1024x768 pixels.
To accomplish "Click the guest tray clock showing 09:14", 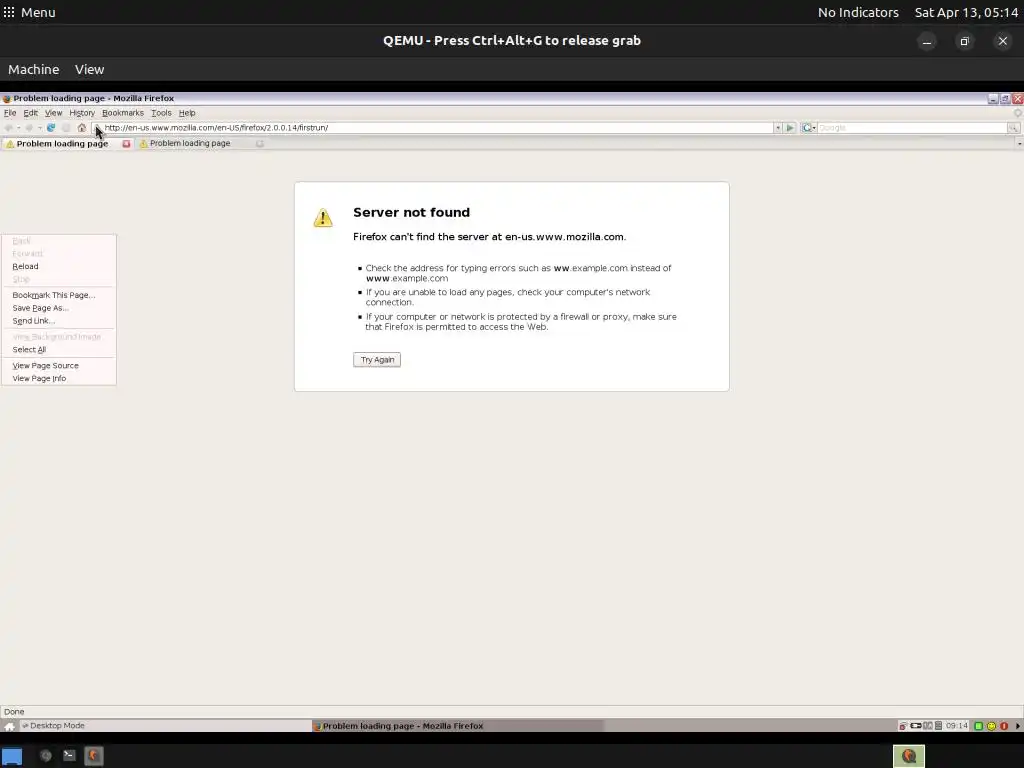I will point(957,726).
